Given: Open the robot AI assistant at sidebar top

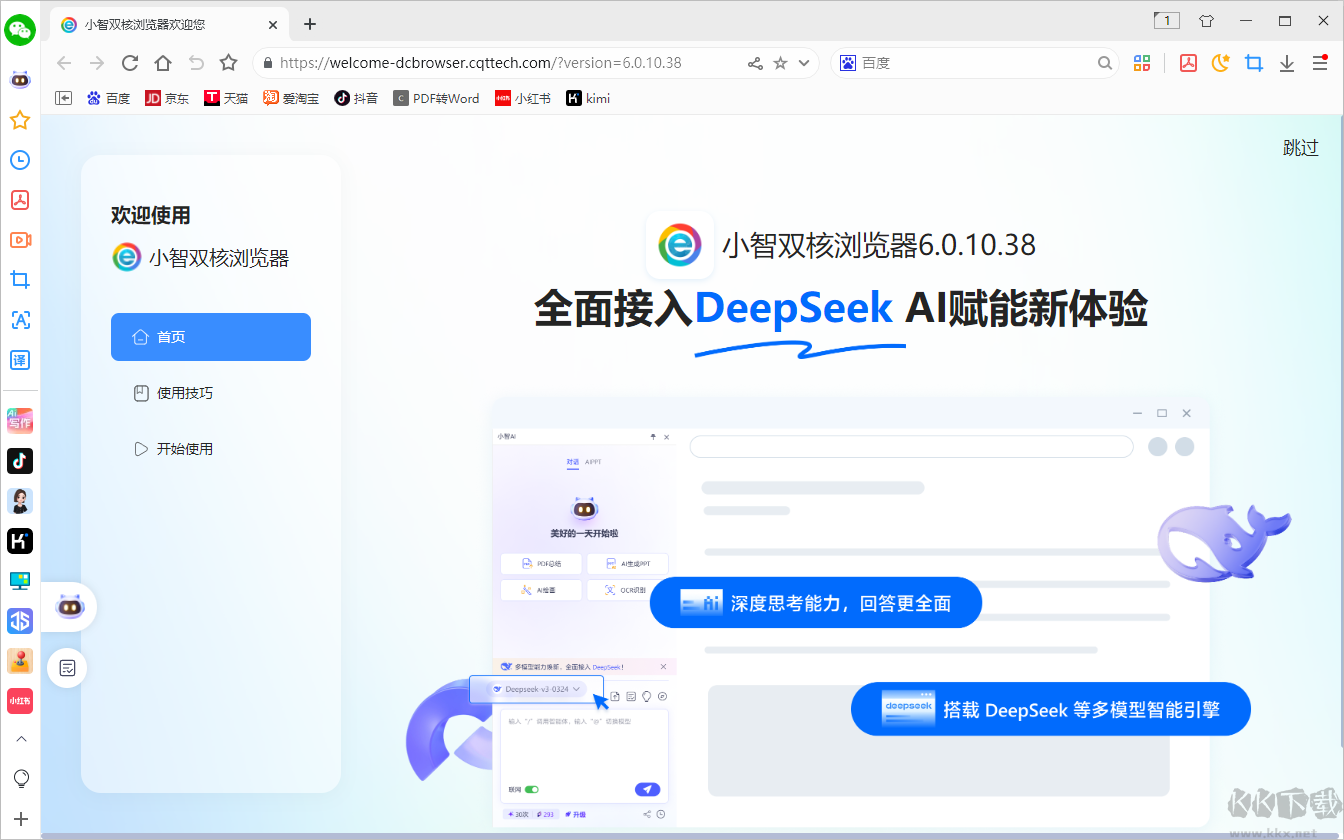Looking at the screenshot, I should (x=20, y=80).
